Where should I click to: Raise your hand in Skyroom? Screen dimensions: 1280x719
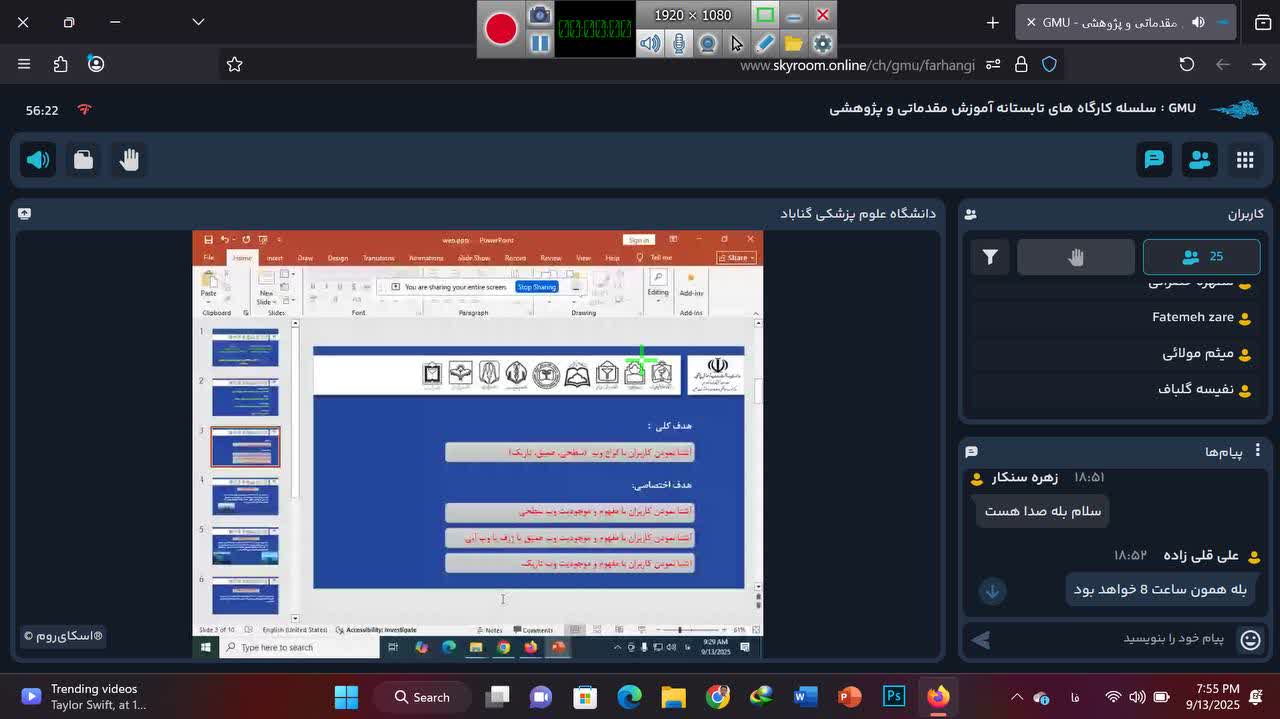coord(129,160)
